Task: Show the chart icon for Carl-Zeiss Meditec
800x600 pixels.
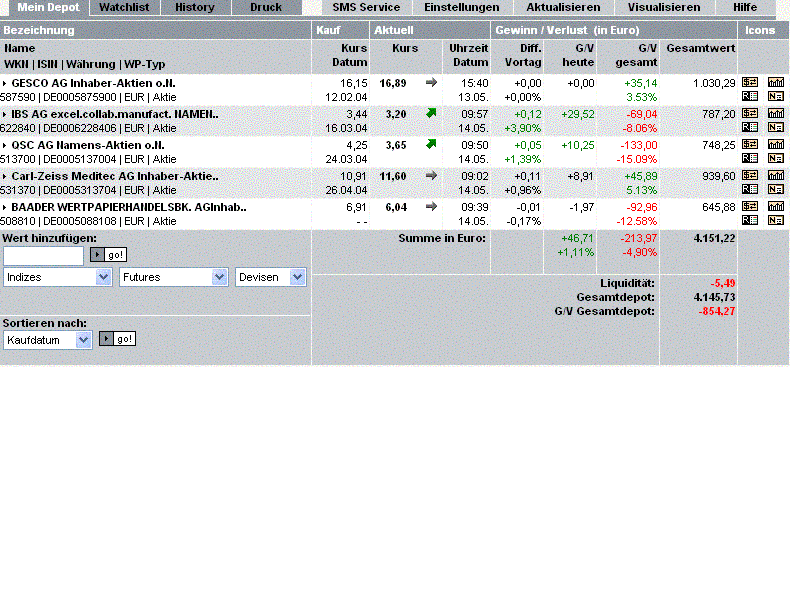Action: [x=776, y=176]
